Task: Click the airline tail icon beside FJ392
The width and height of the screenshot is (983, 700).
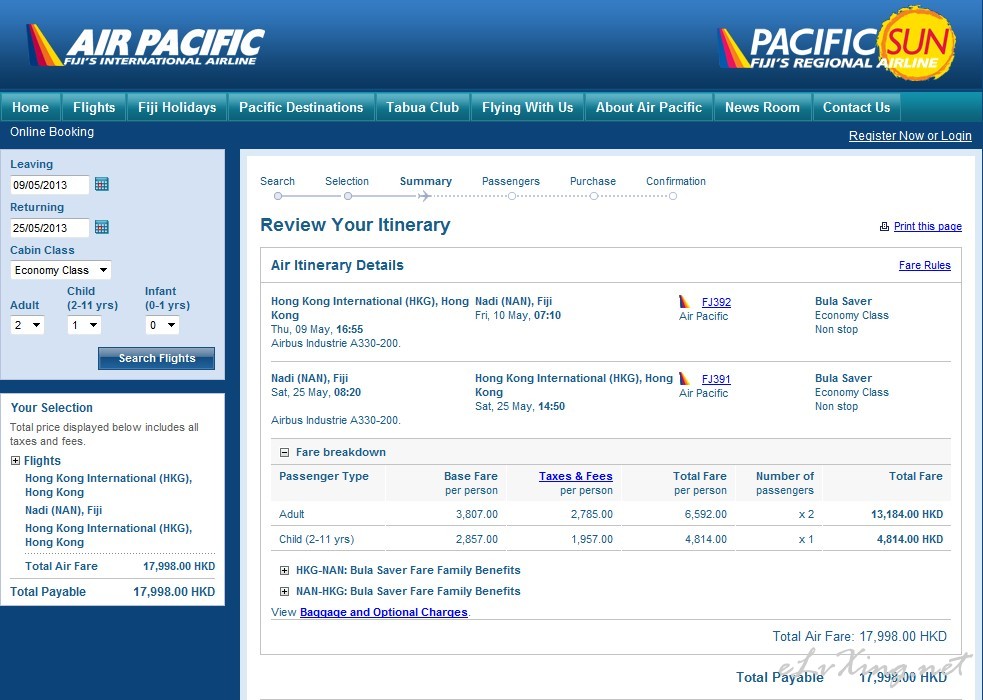Action: tap(685, 301)
